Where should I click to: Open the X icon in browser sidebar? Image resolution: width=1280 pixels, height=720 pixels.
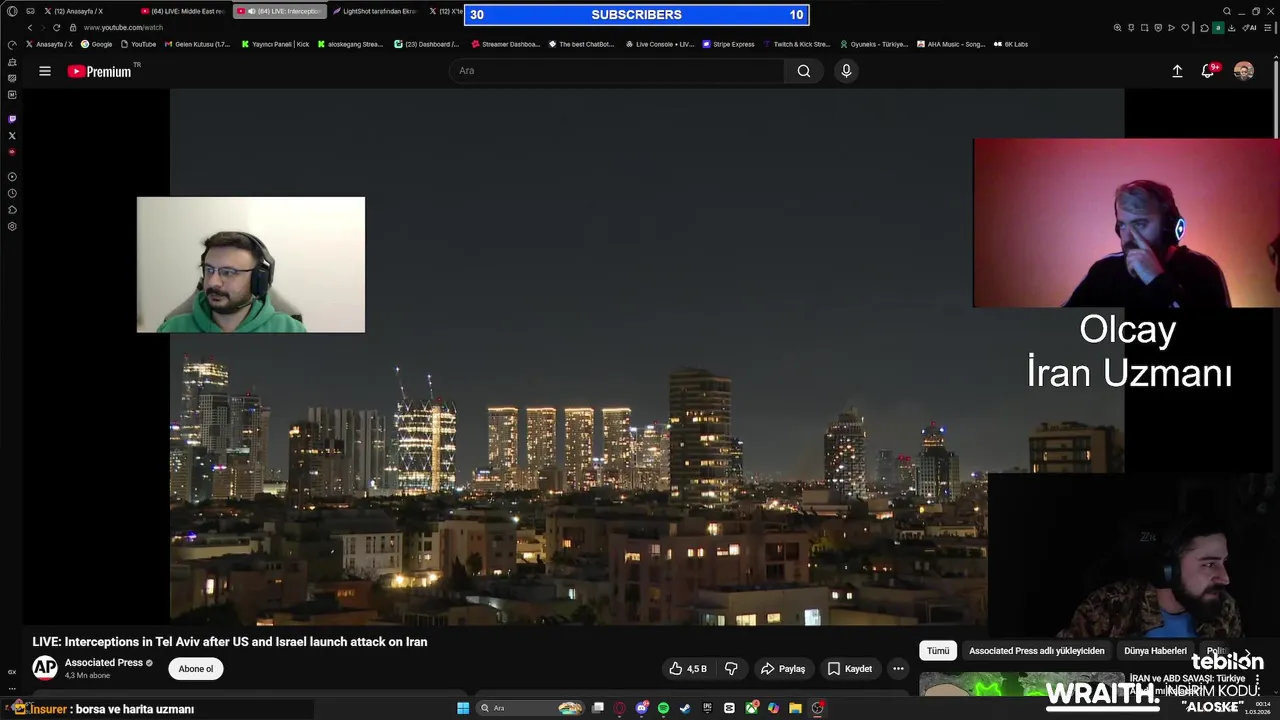[x=12, y=135]
